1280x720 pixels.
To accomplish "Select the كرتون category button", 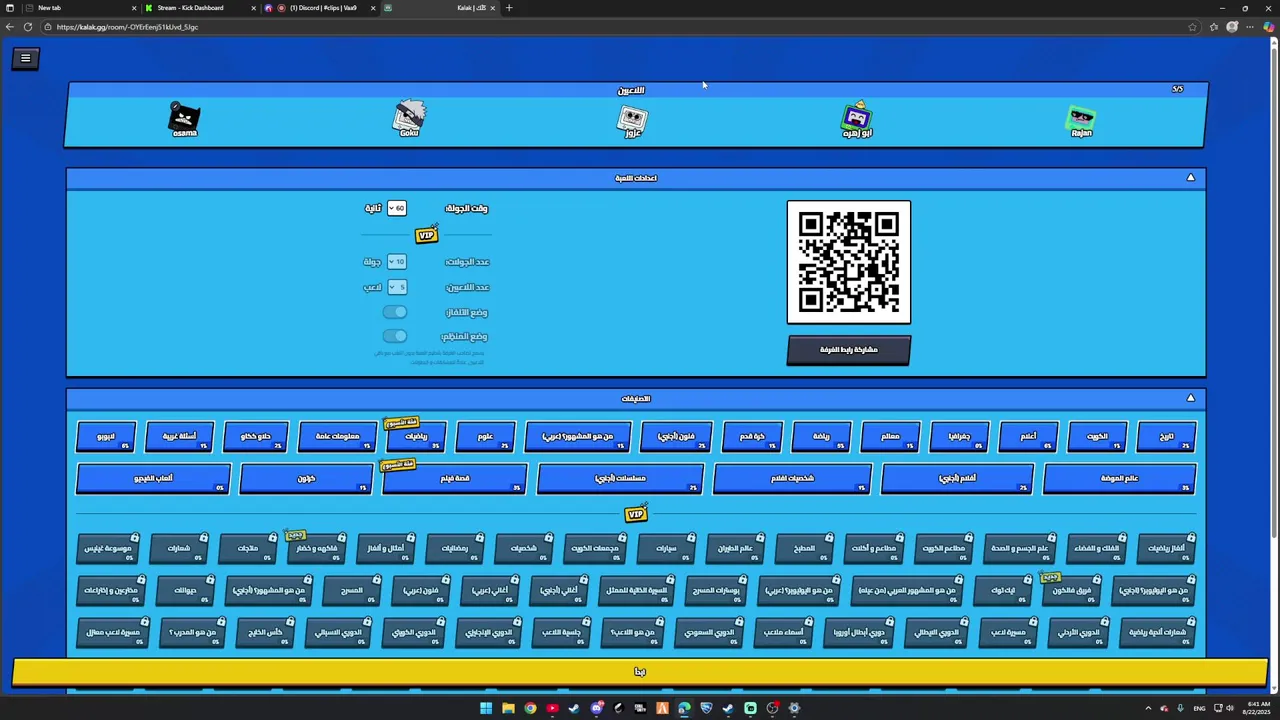I will (x=306, y=479).
